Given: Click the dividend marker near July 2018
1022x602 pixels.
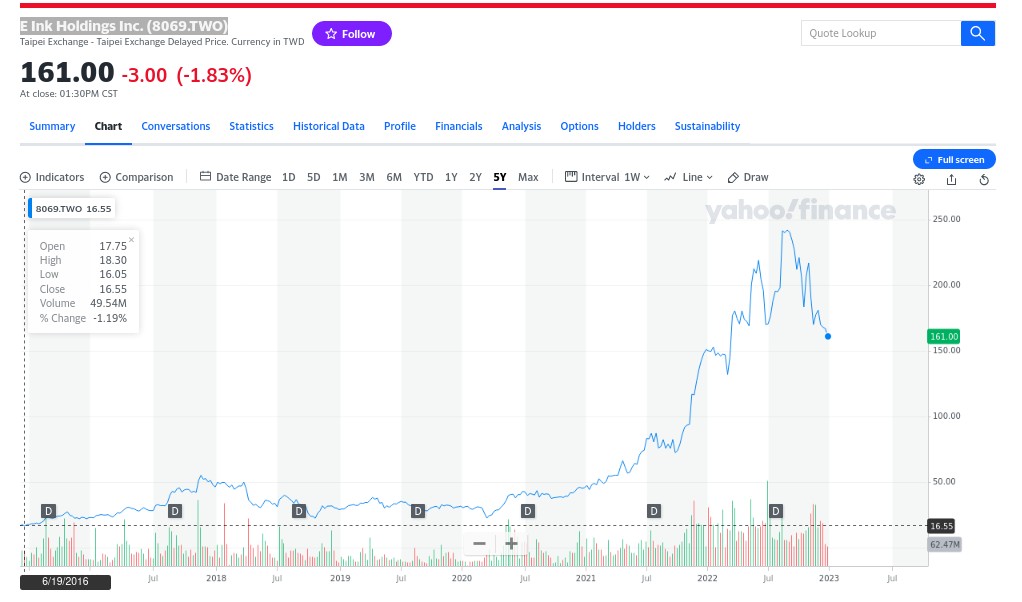Looking at the screenshot, I should (x=299, y=511).
